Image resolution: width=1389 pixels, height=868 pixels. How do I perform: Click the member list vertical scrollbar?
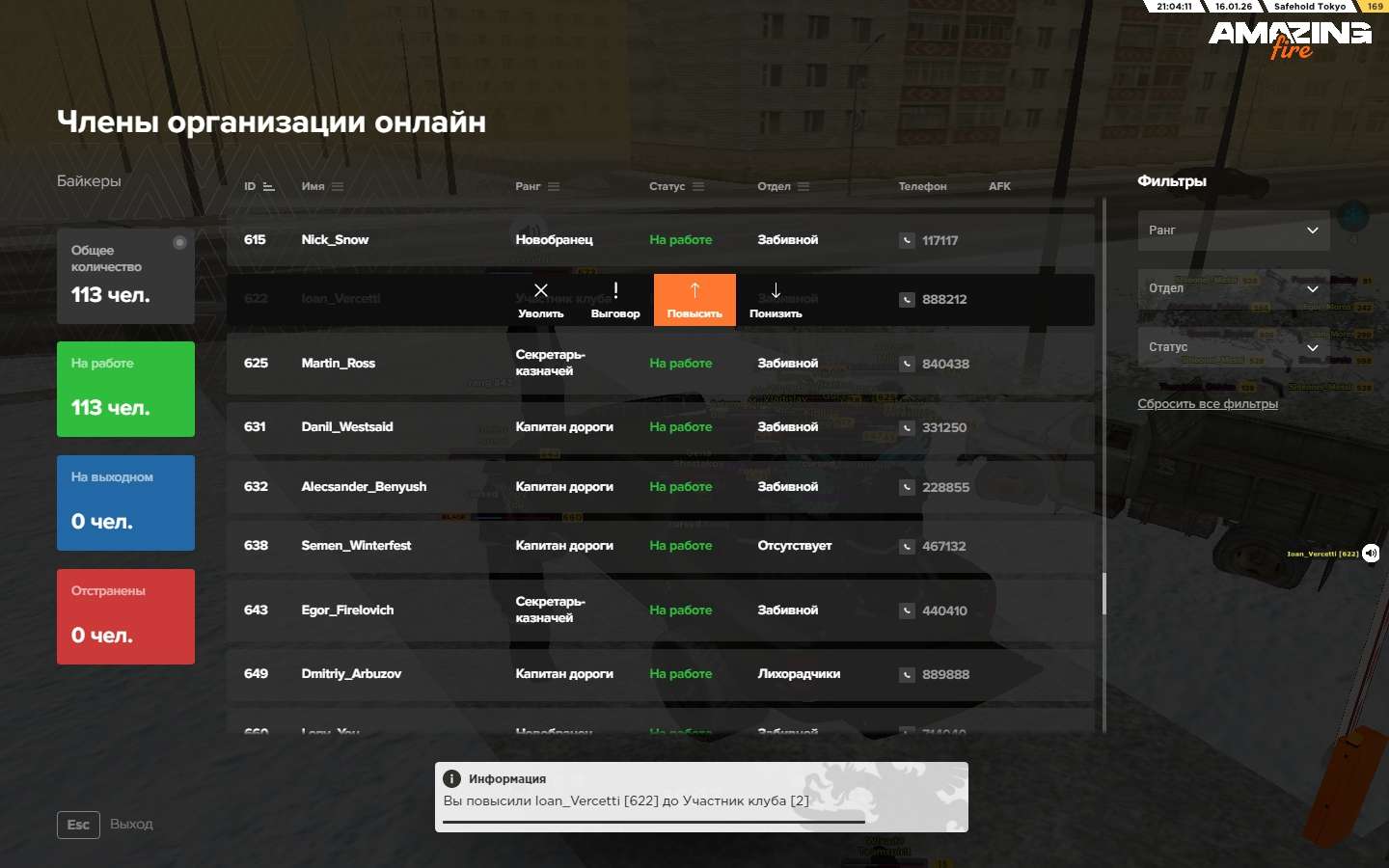[1104, 593]
